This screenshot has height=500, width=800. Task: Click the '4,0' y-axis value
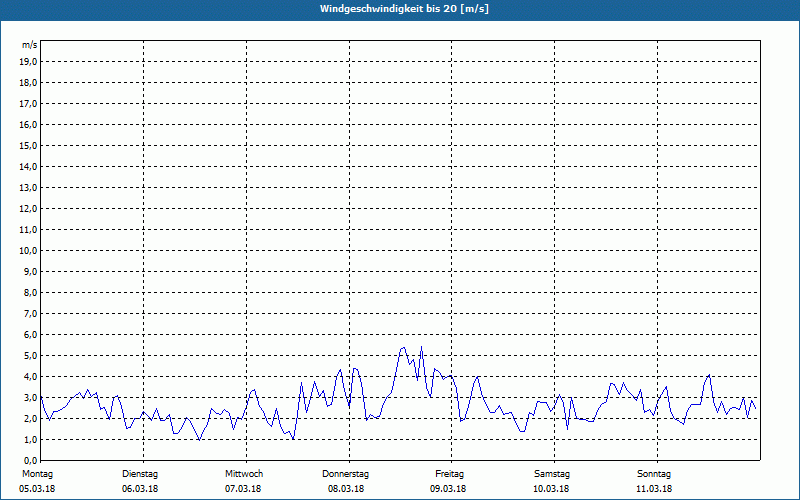click(x=30, y=377)
